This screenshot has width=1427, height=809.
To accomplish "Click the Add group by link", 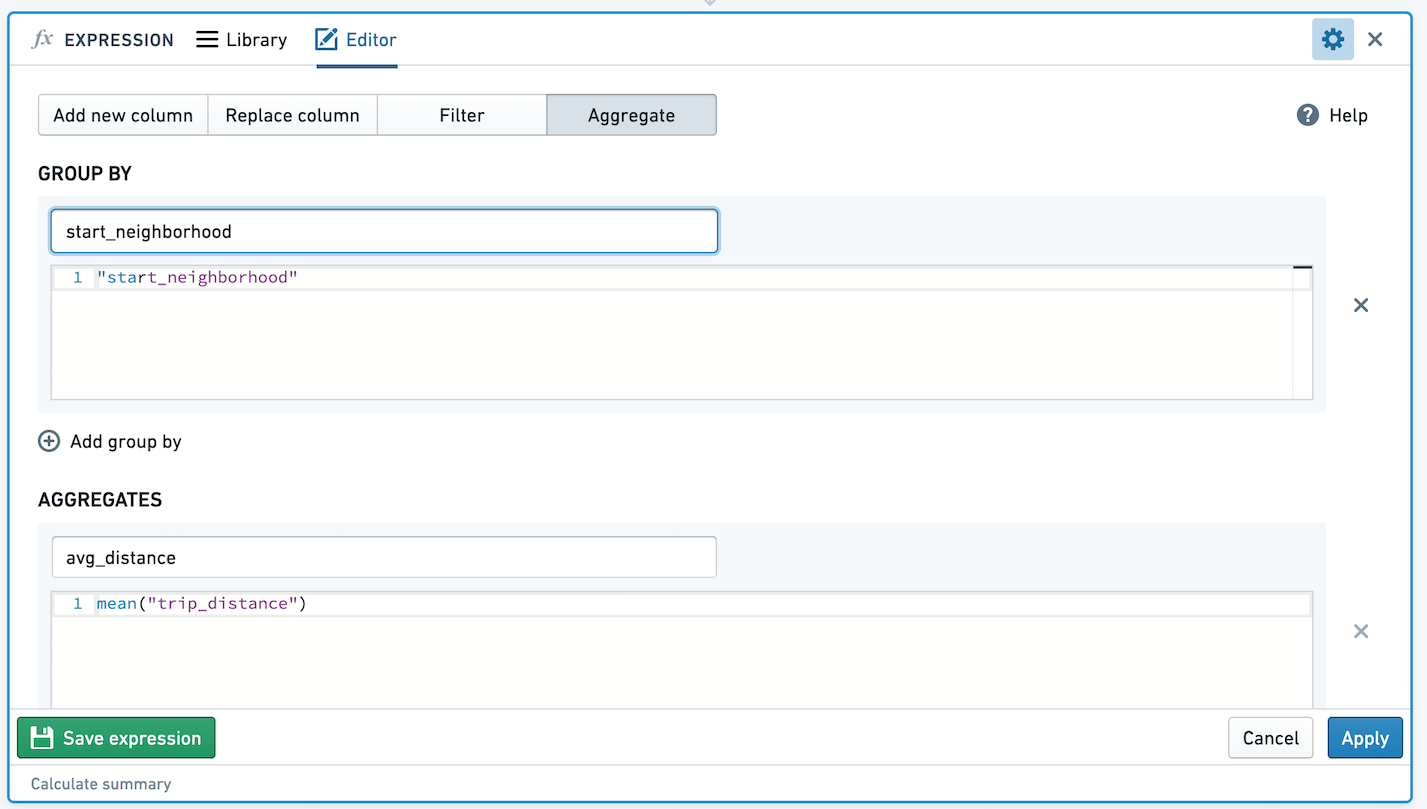I will click(x=126, y=441).
